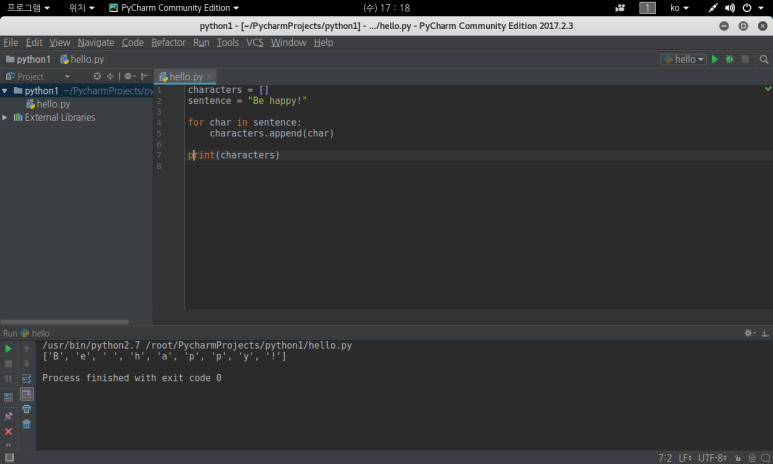
Task: Clear all console output with trash icon
Action: [27, 424]
